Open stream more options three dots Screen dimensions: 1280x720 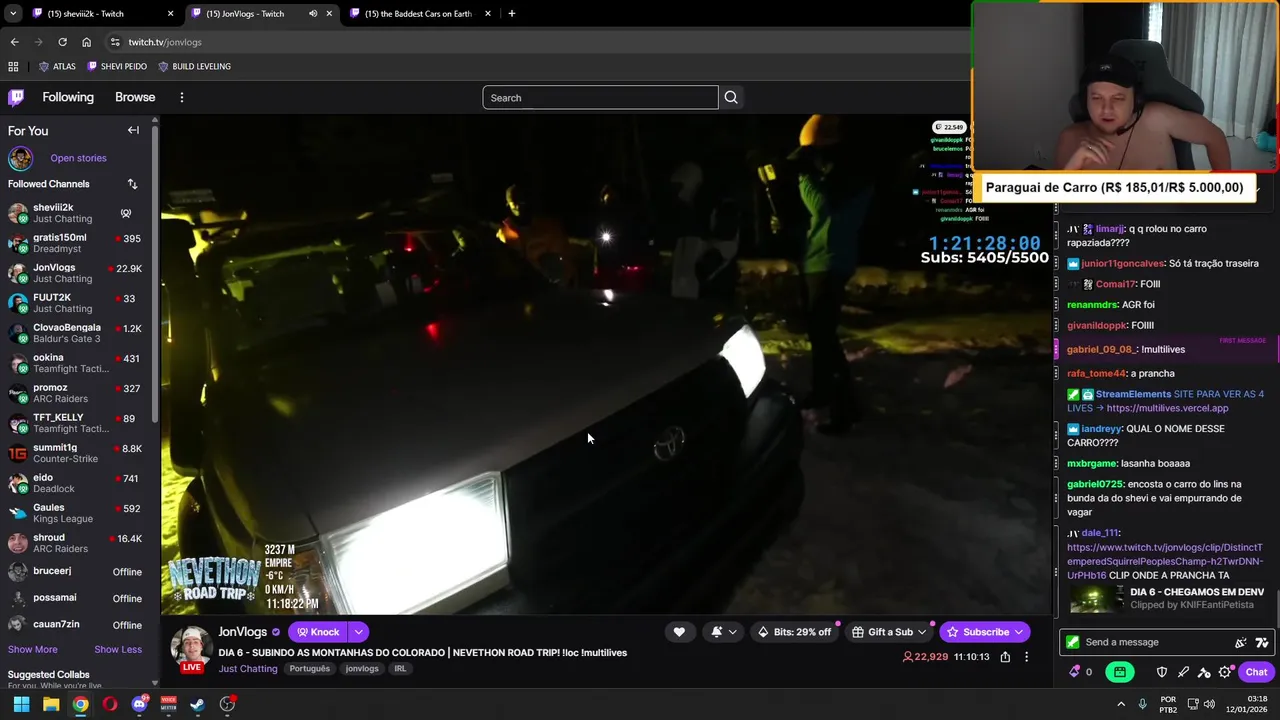[x=1026, y=657]
